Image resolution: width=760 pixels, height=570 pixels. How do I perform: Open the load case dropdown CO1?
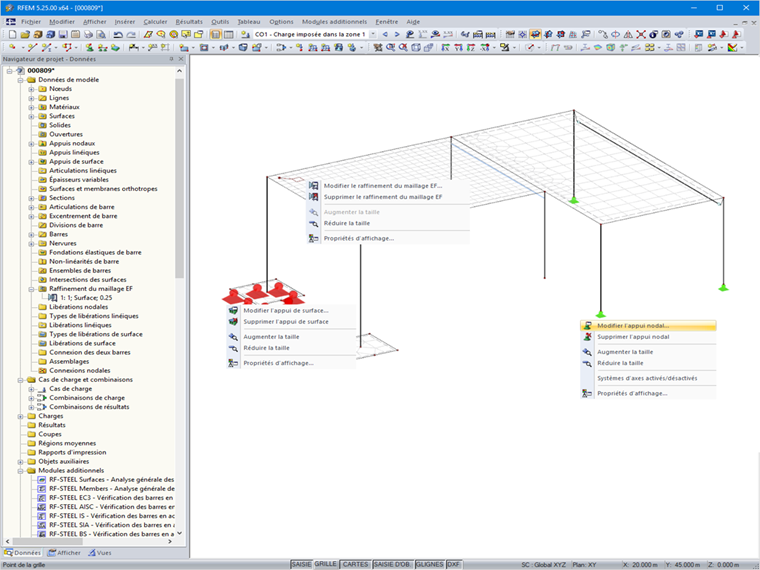click(373, 34)
